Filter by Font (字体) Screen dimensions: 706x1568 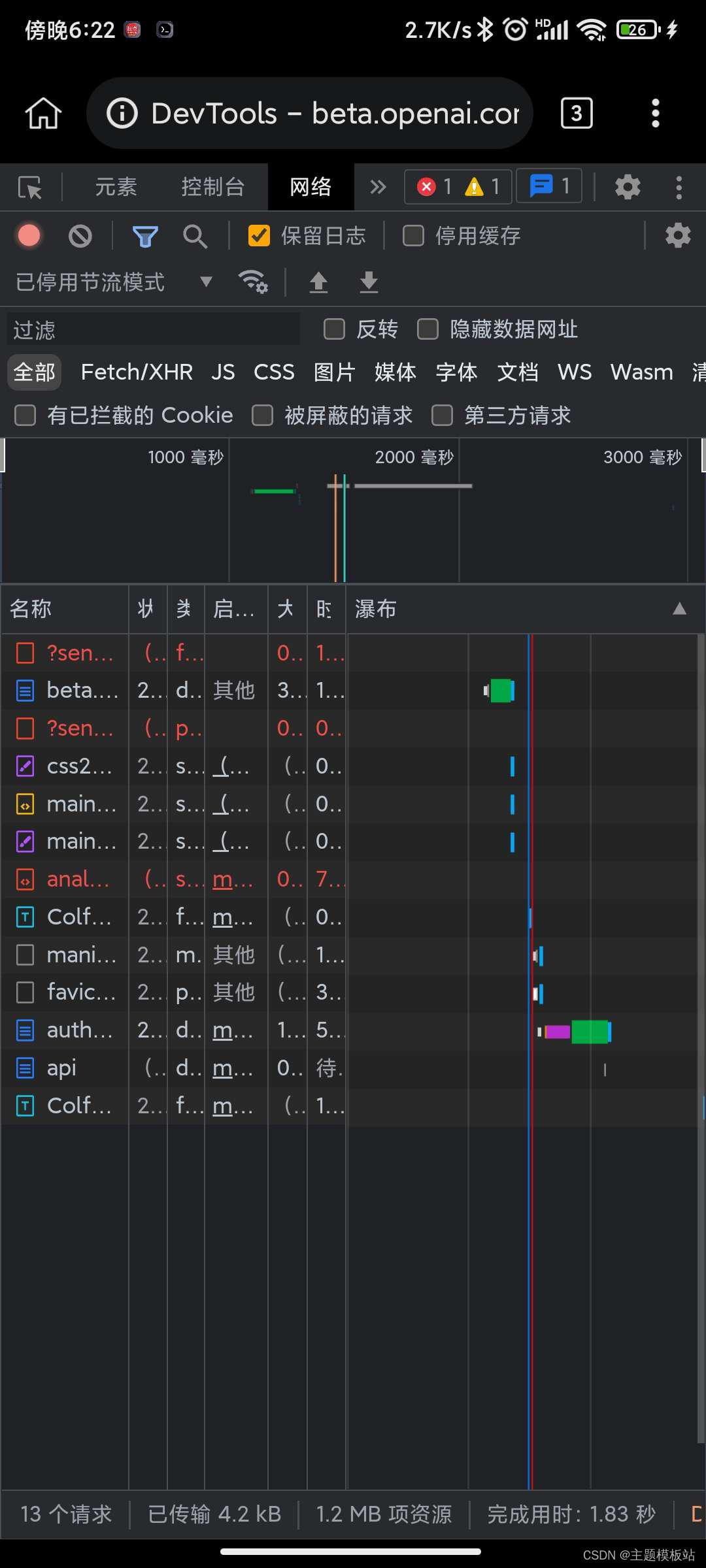coord(456,372)
